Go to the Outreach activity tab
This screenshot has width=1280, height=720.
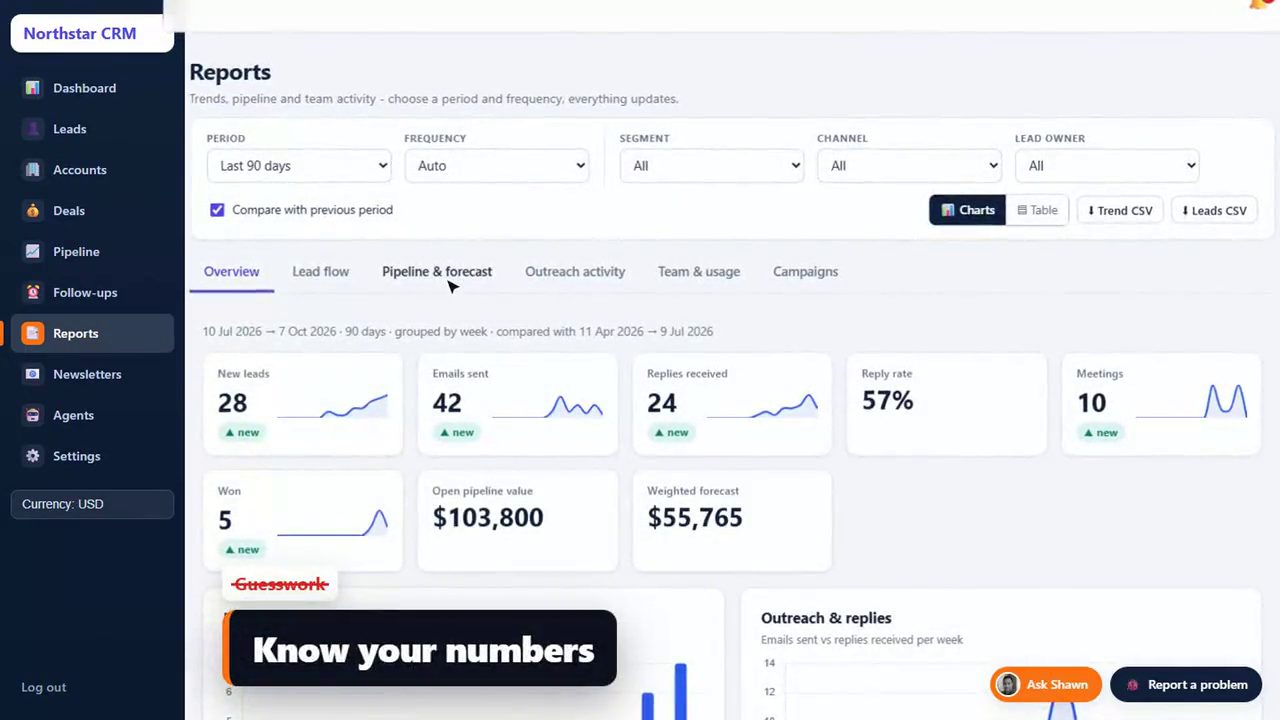click(x=575, y=272)
